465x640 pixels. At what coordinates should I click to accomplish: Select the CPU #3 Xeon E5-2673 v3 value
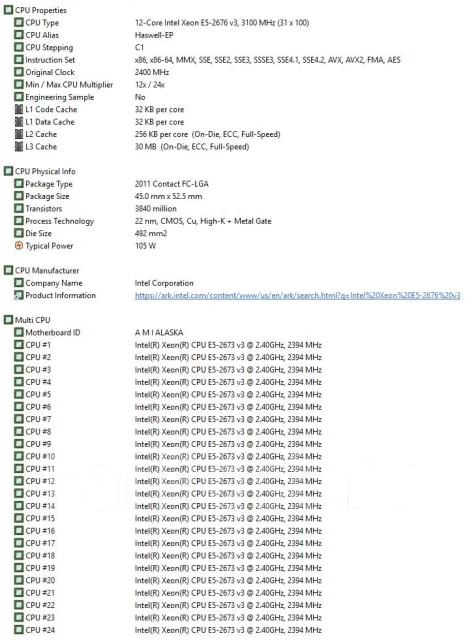click(x=228, y=370)
